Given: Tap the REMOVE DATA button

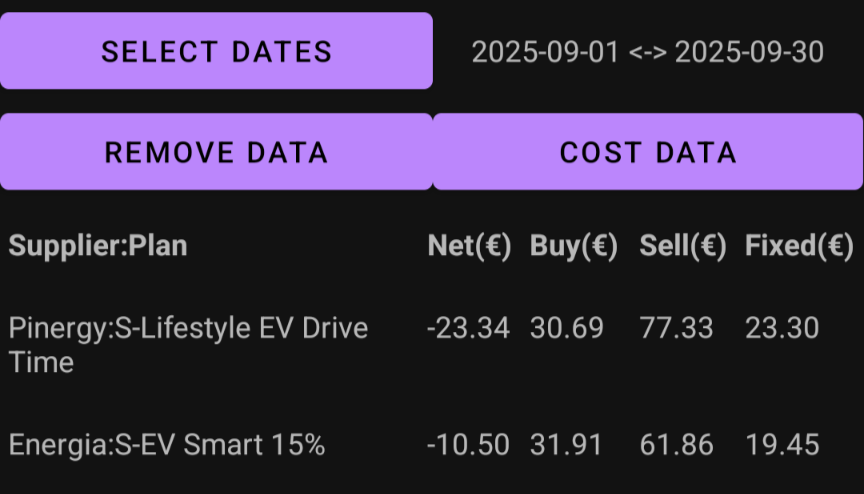Looking at the screenshot, I should 216,152.
